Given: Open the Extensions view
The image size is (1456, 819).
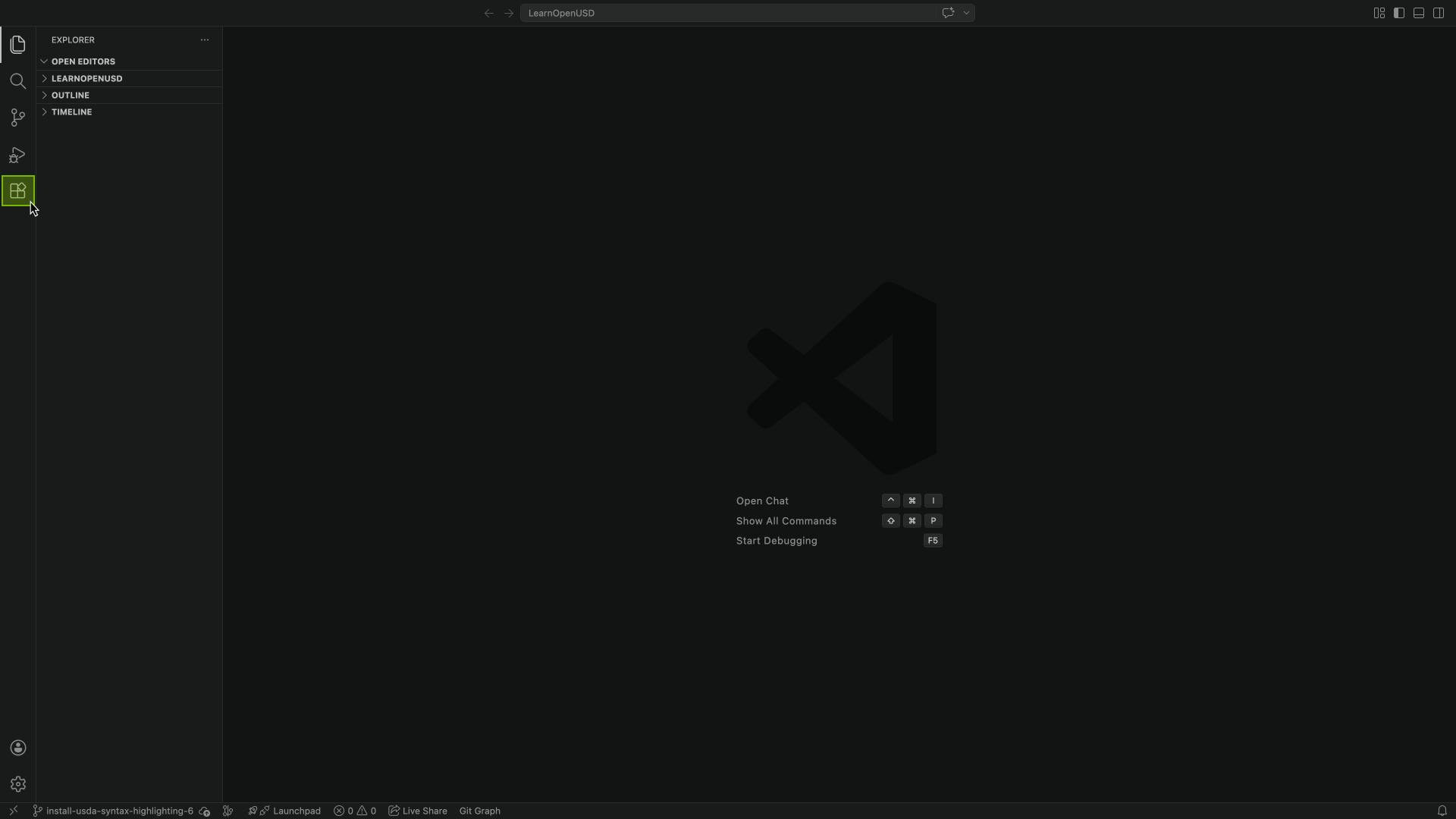Looking at the screenshot, I should coord(17,191).
